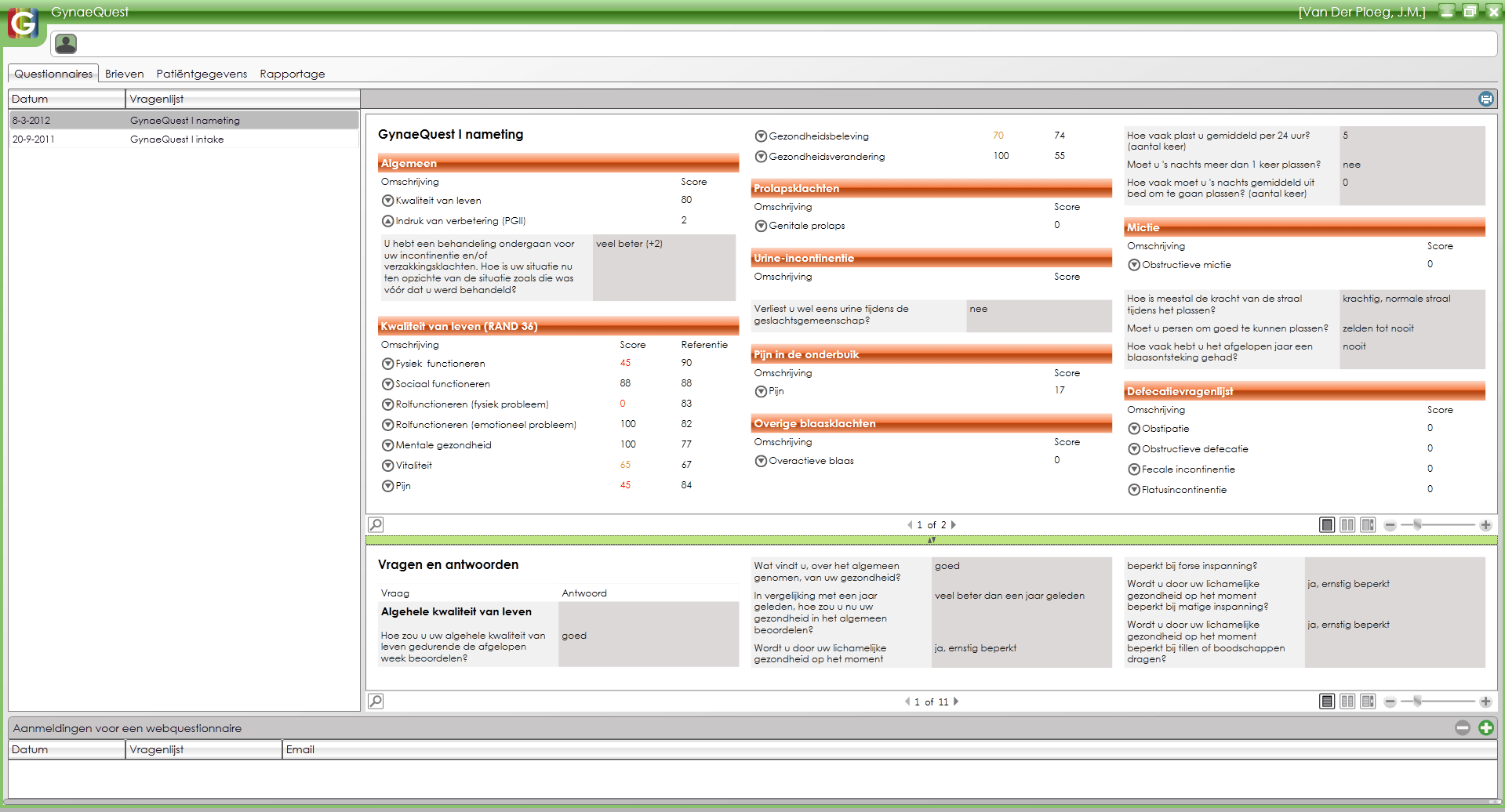Viewport: 1505px width, 812px height.
Task: Zoom out the Vragen en antwoorden viewer
Action: point(1390,701)
